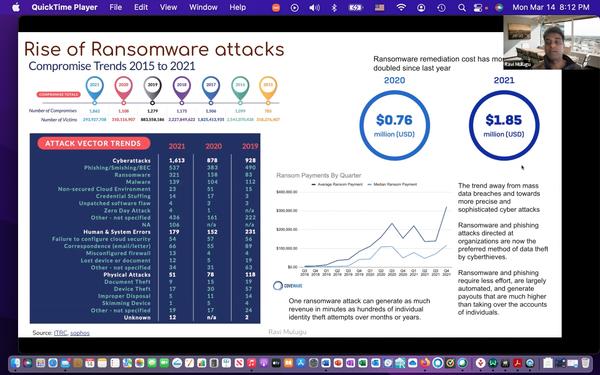The height and width of the screenshot is (375, 600).
Task: Open the Help menu
Action: 238,7
